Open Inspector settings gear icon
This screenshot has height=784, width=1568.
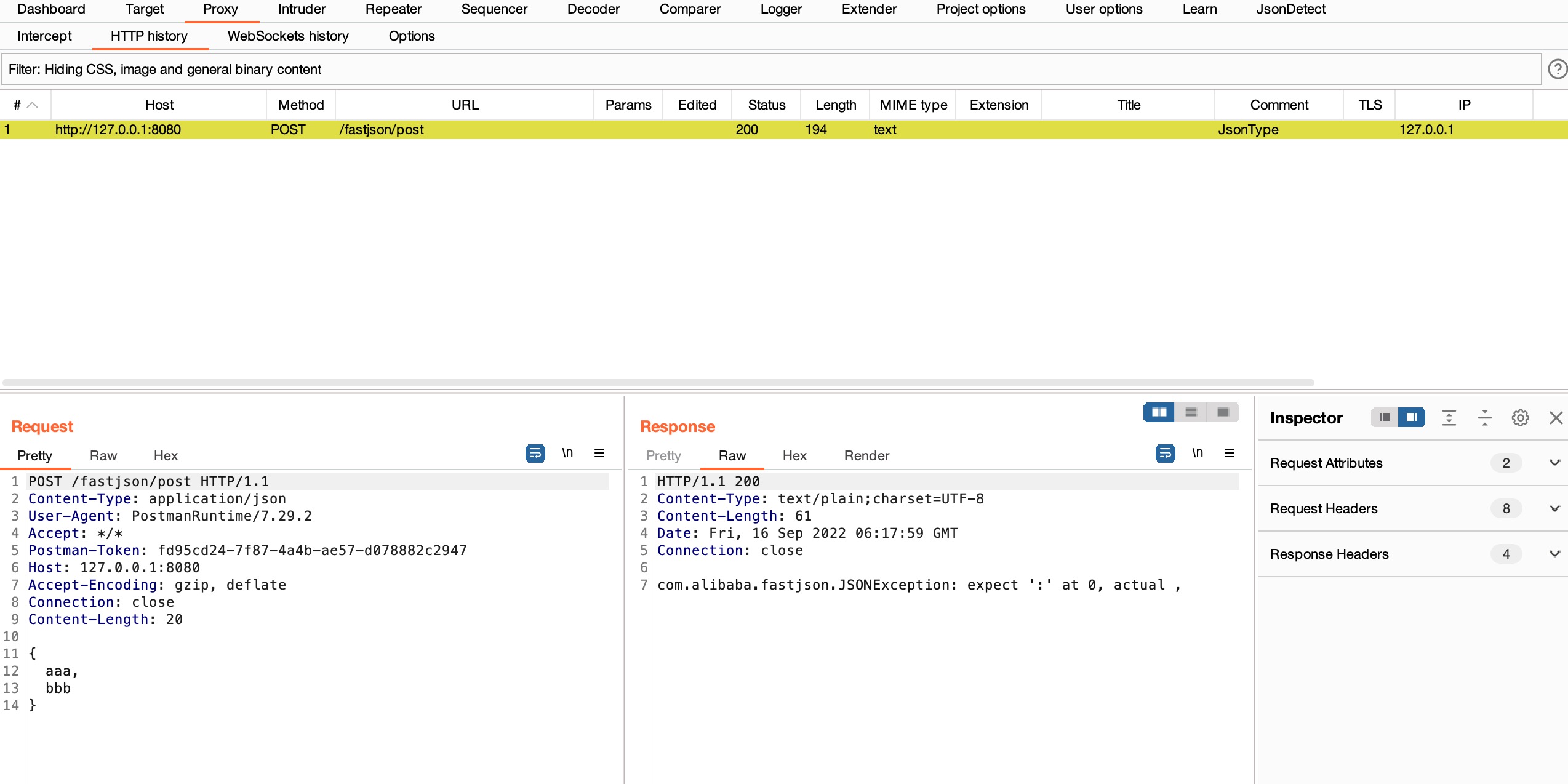pyautogui.click(x=1520, y=418)
